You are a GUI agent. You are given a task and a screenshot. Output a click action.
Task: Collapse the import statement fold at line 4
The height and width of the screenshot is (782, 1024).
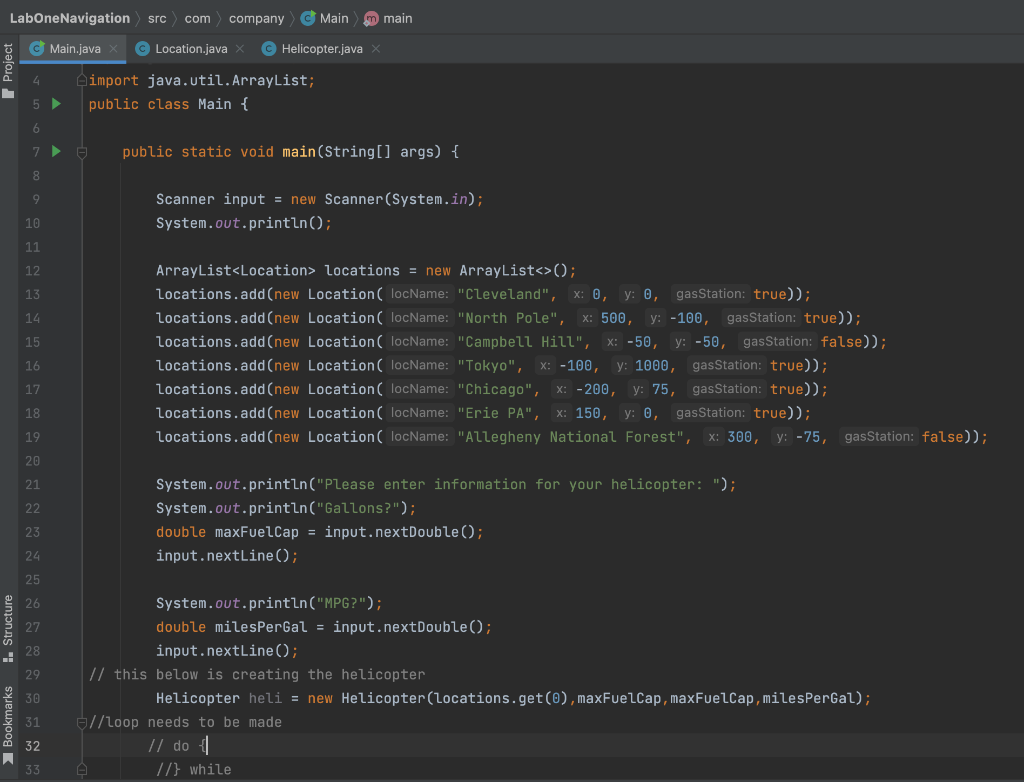pyautogui.click(x=82, y=80)
